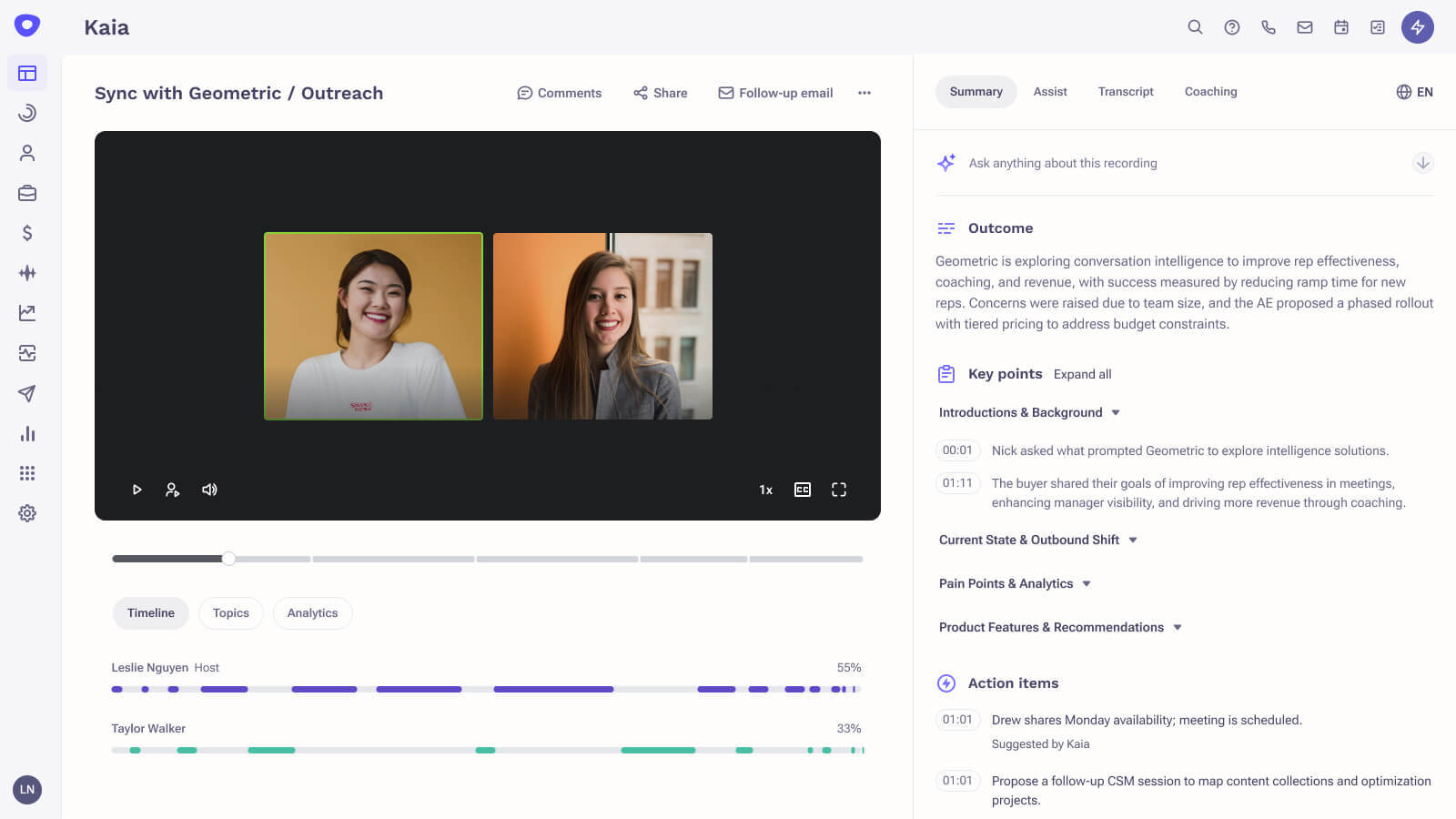Click the Expand all link next to Key points
This screenshot has height=819, width=1456.
click(x=1082, y=374)
